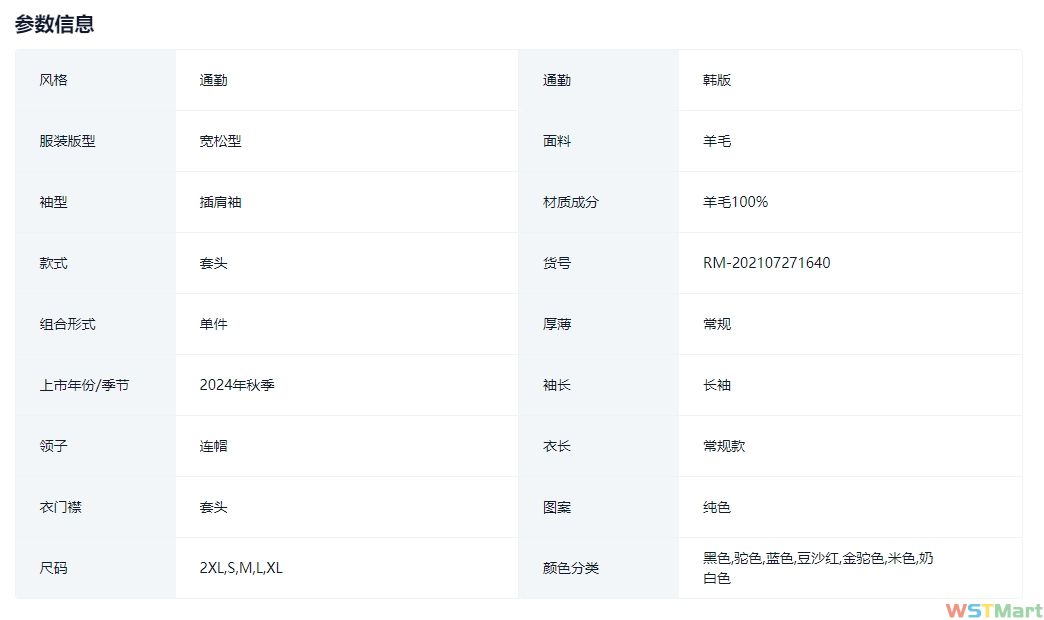Viewport: 1044px width, 620px height.
Task: Select the 连帽 collar value
Action: click(x=213, y=446)
